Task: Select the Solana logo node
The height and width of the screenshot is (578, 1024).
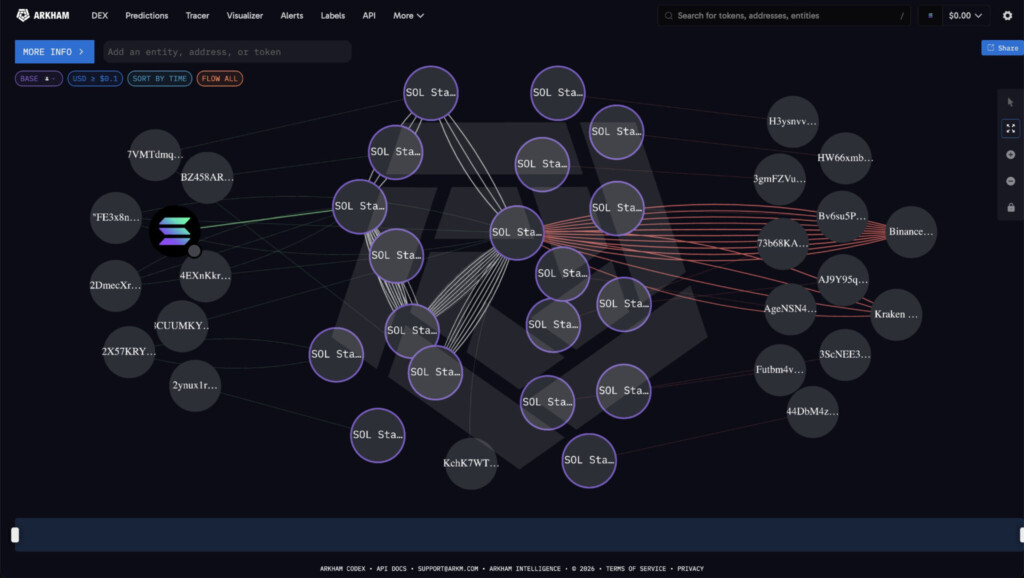Action: point(174,231)
